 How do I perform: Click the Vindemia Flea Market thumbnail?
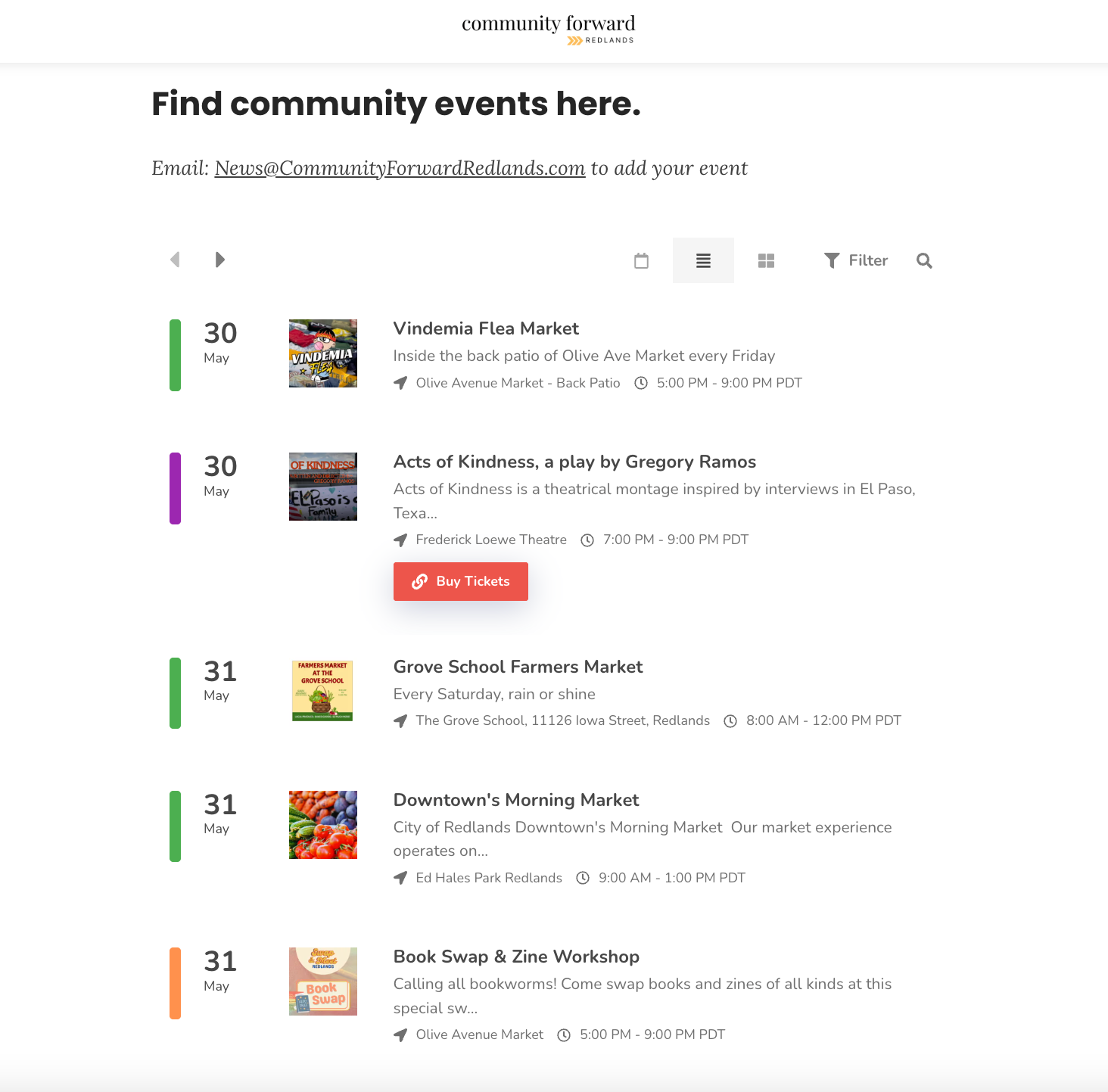click(323, 353)
